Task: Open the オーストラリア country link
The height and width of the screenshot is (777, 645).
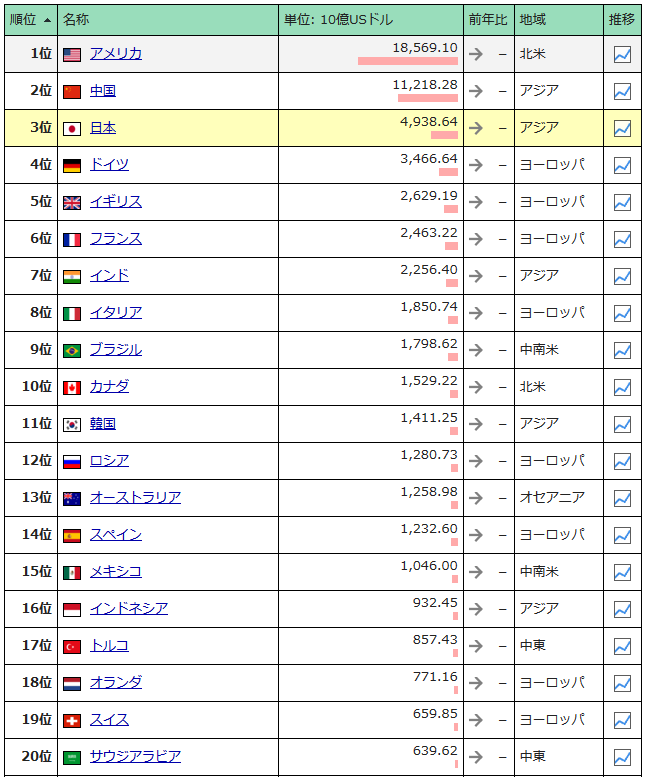Action: tap(135, 498)
